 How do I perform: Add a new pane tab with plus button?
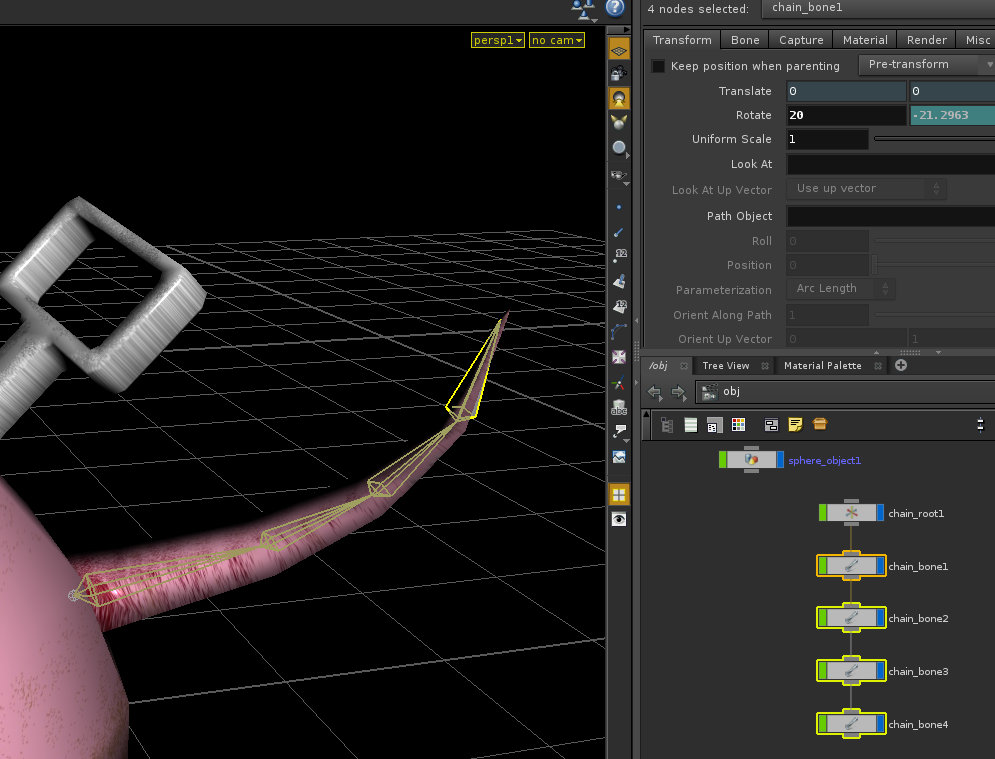900,365
